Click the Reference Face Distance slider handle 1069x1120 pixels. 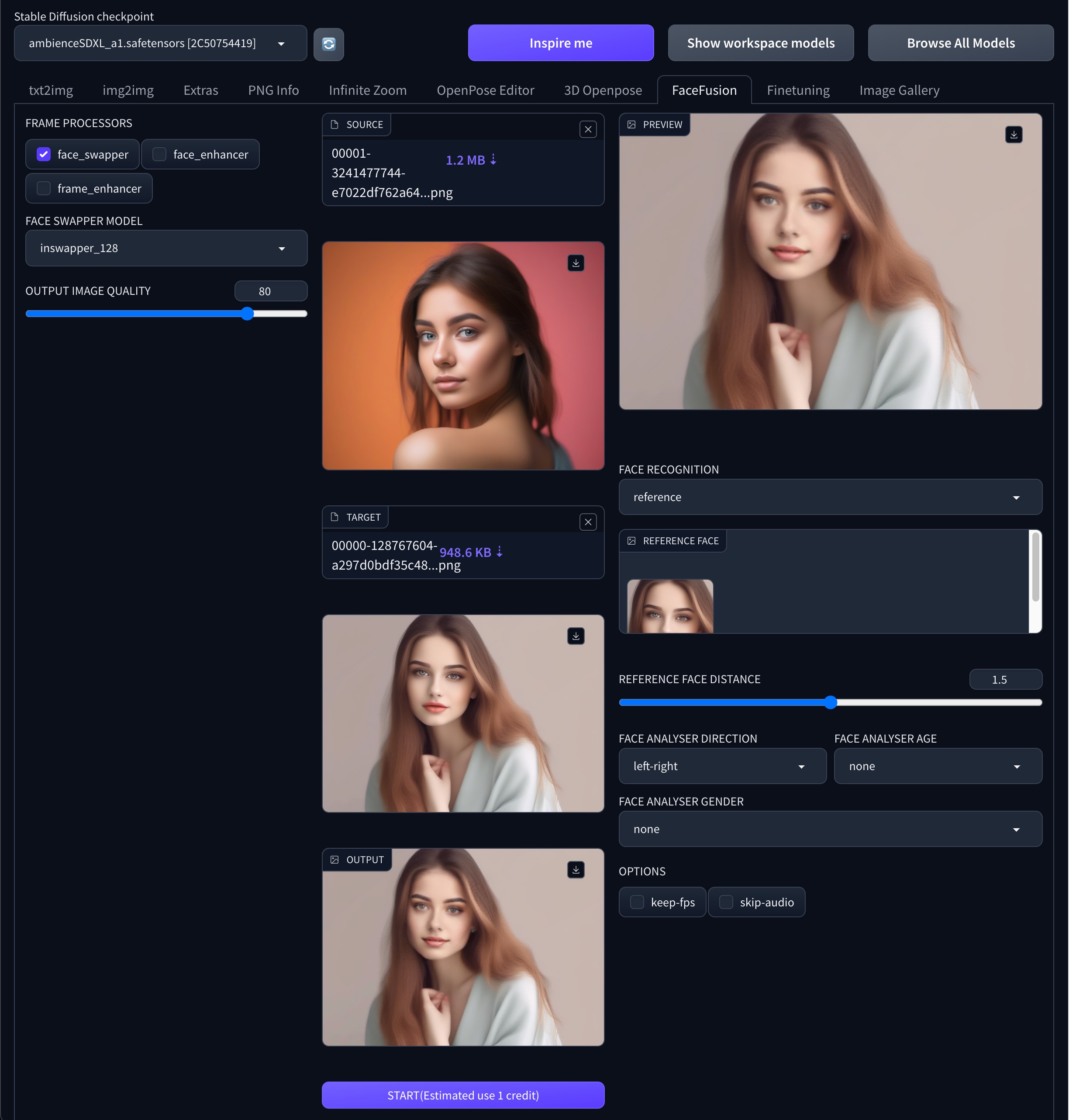coord(830,702)
